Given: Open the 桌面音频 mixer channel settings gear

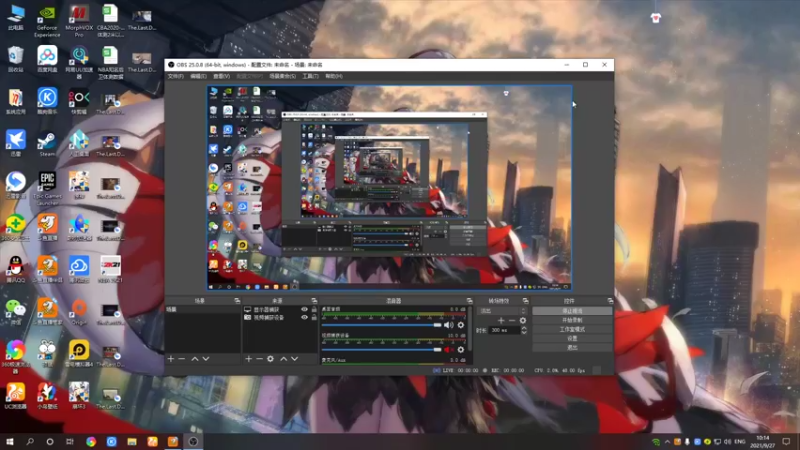Looking at the screenshot, I should tap(461, 325).
